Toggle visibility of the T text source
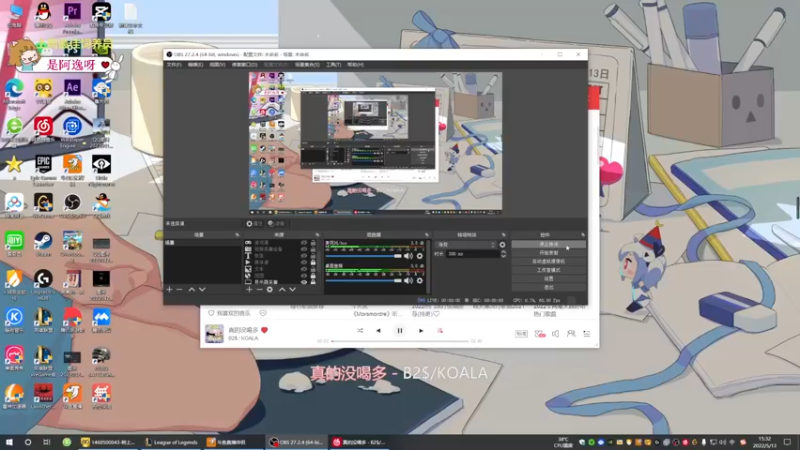Screen dimensions: 800x450 click(x=304, y=256)
